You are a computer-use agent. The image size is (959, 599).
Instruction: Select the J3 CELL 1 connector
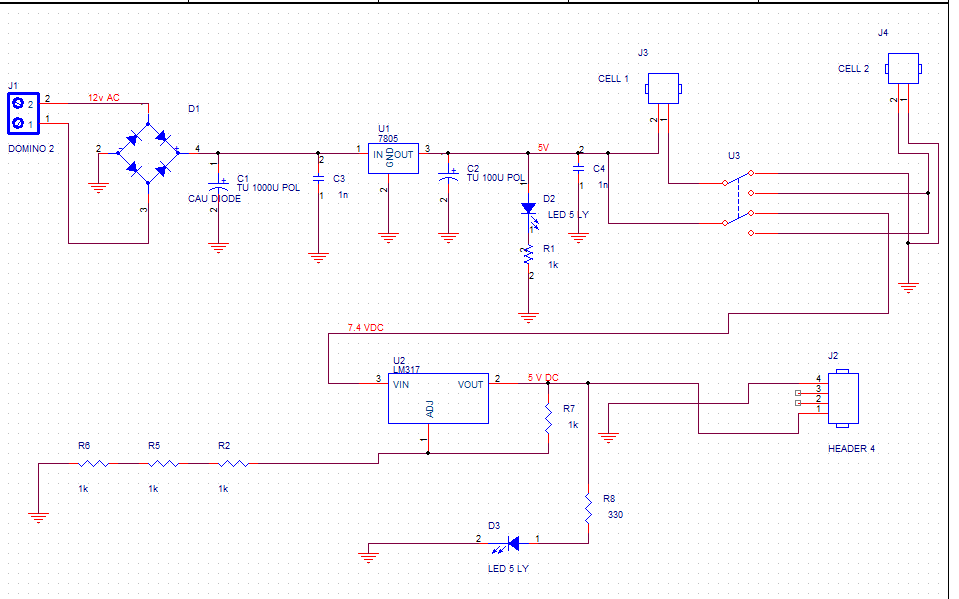(x=664, y=89)
